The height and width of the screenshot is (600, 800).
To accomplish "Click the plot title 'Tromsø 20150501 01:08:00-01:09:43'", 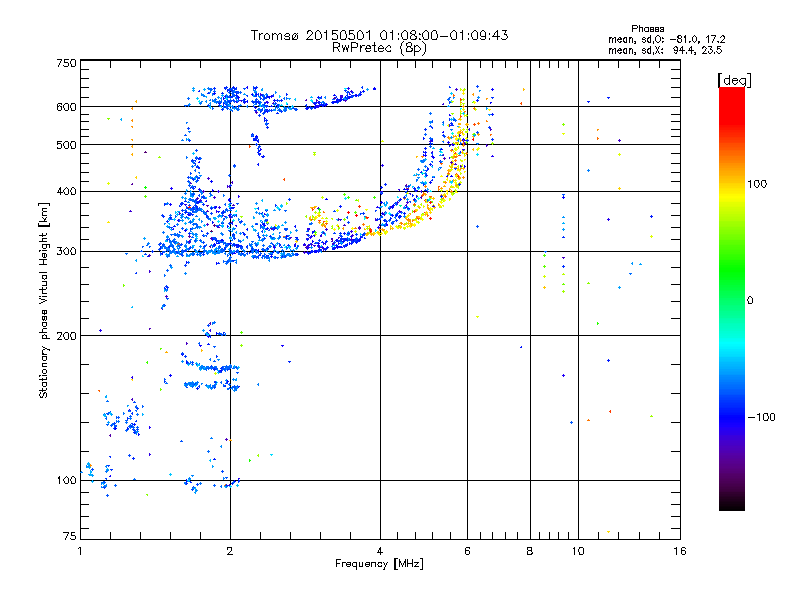I will [x=379, y=35].
